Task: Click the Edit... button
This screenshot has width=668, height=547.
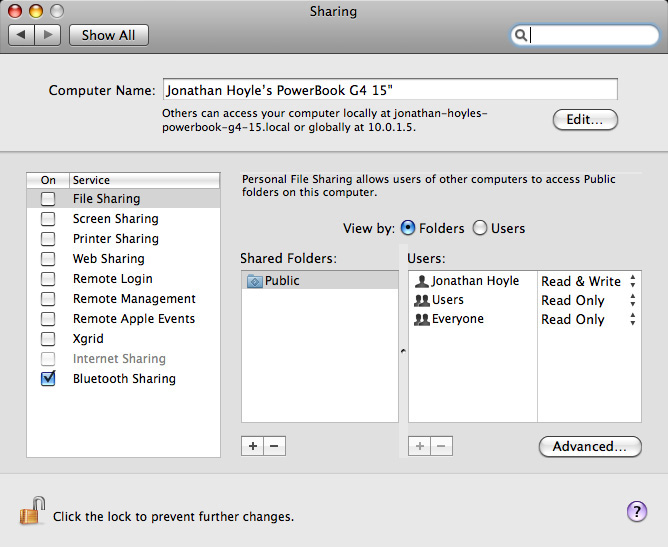Action: 585,119
